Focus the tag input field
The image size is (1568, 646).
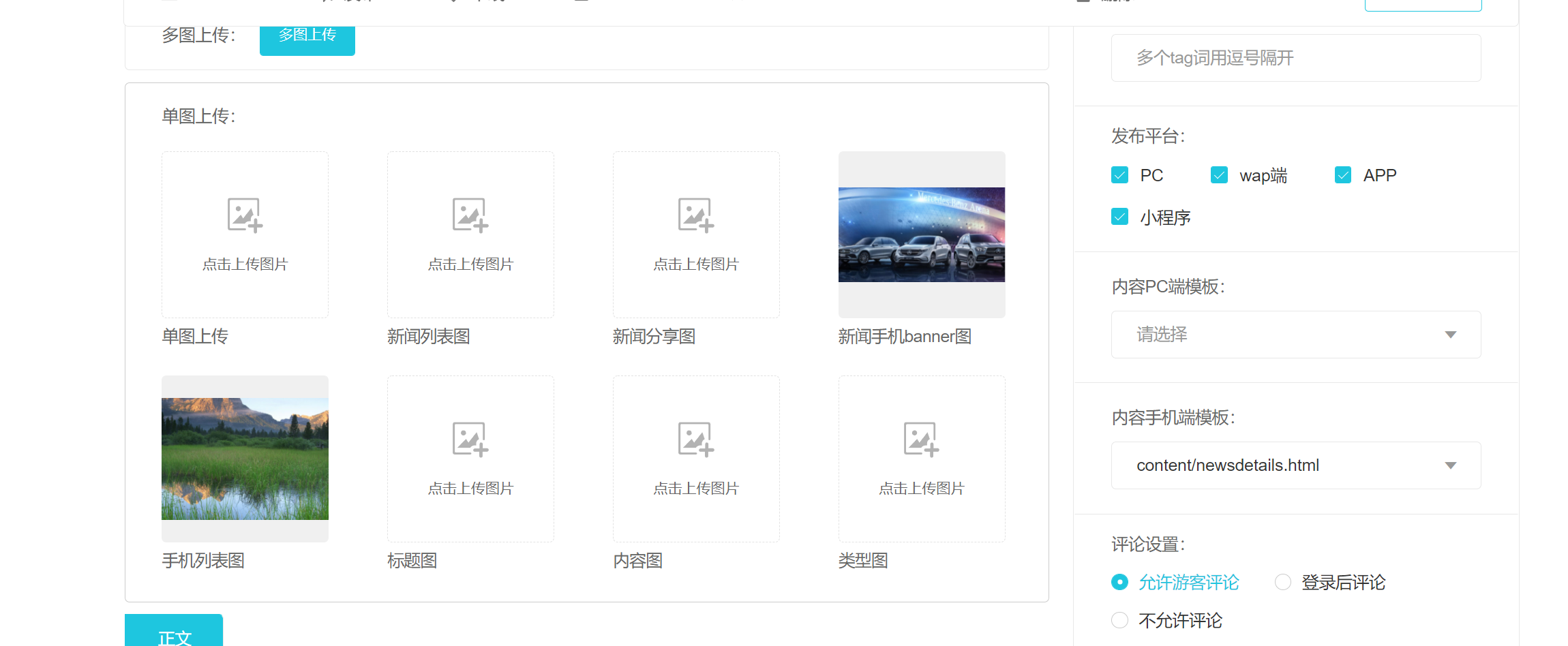1296,58
